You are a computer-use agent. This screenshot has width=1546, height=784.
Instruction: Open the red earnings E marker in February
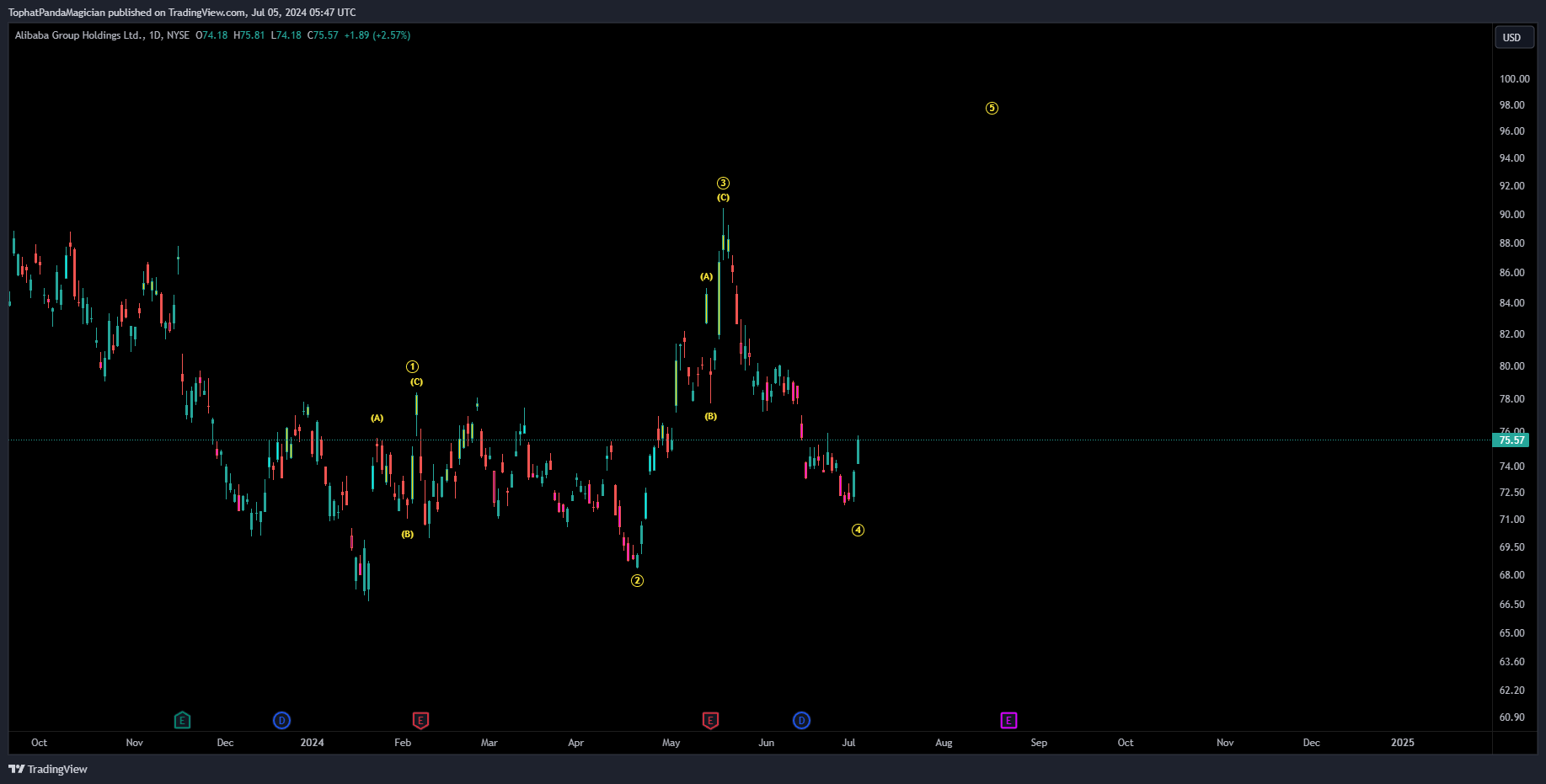pyautogui.click(x=420, y=720)
